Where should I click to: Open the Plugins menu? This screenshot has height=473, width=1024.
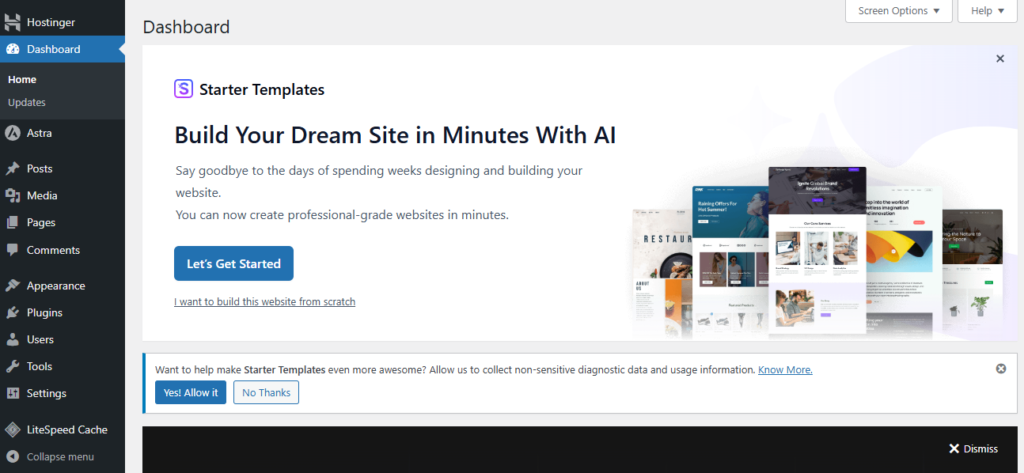tap(63, 313)
